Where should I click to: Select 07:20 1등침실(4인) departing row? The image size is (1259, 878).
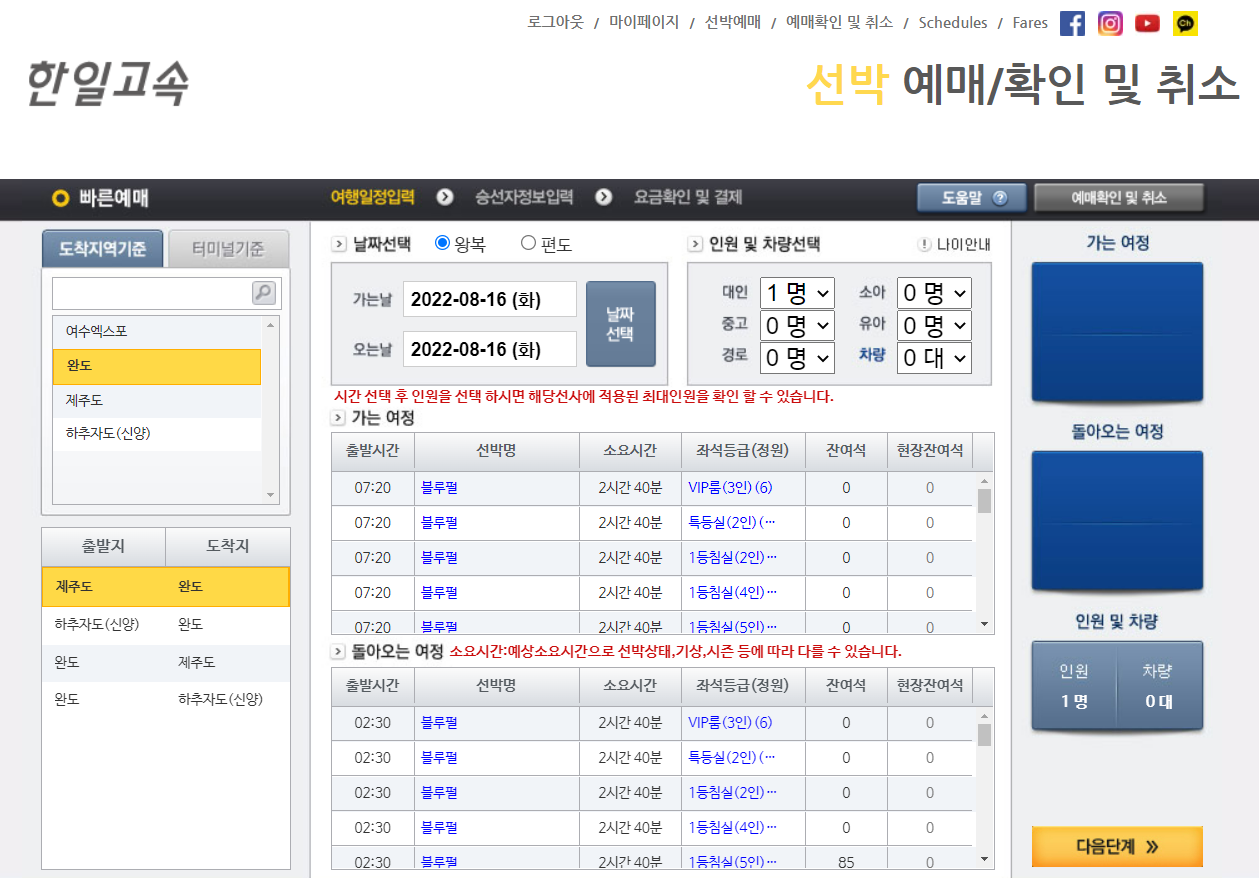(652, 593)
